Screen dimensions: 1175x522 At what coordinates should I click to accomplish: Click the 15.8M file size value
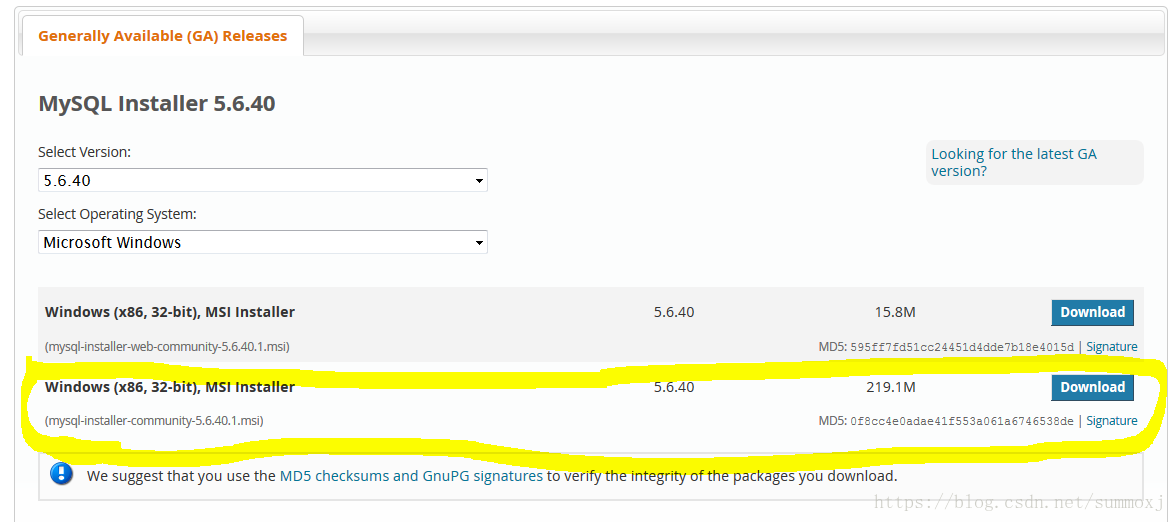[895, 312]
